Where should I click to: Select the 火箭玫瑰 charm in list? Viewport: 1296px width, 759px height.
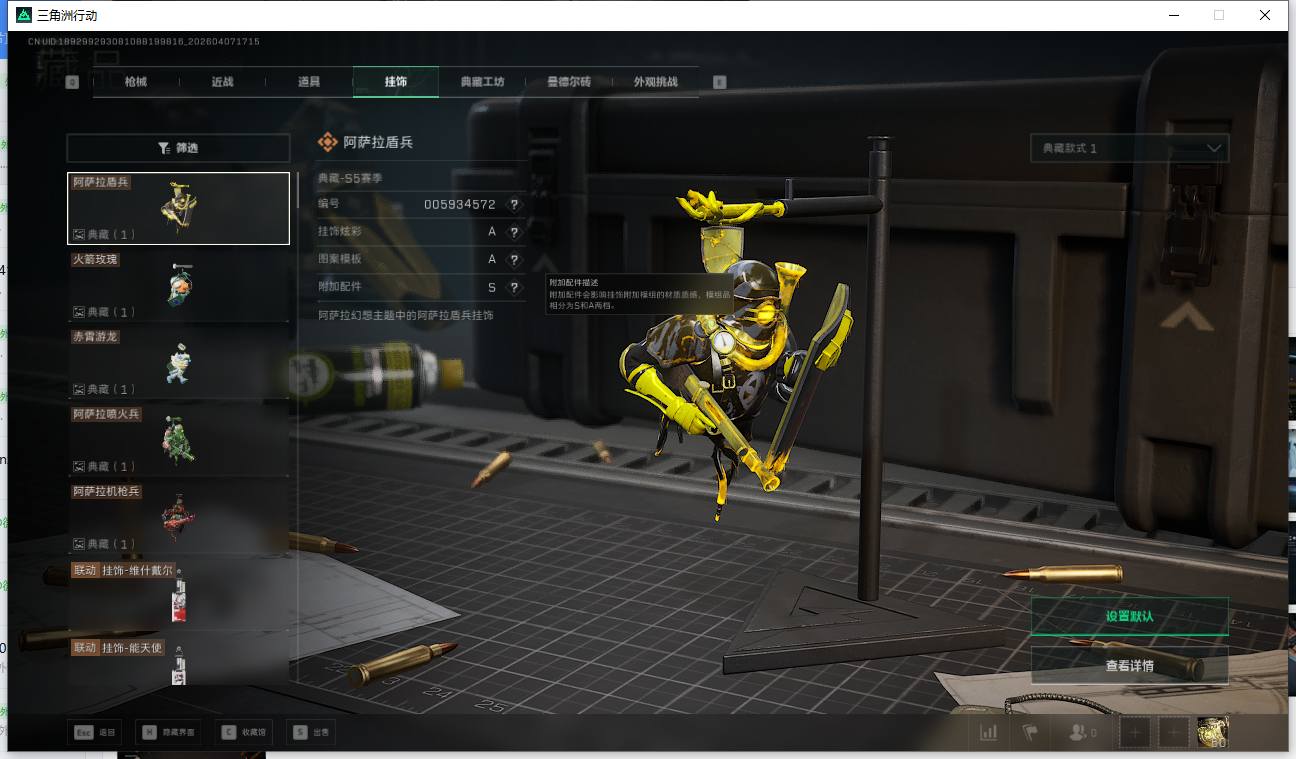coord(178,286)
